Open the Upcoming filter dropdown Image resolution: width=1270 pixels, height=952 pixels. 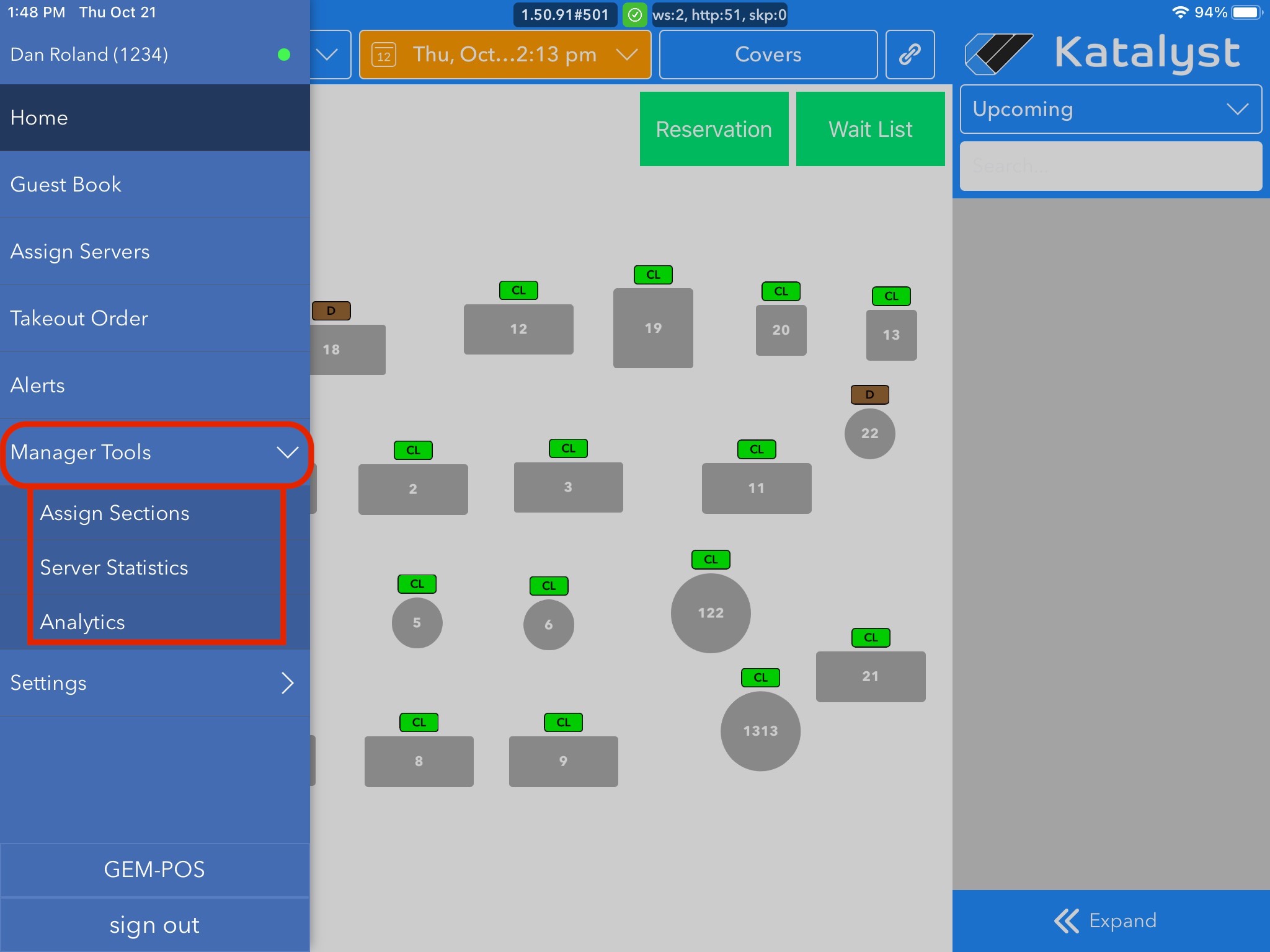point(1110,109)
